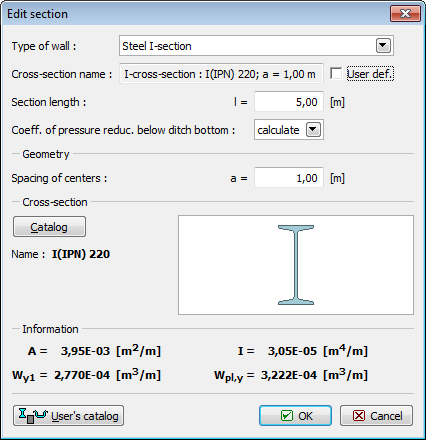Screen dimensions: 426x440
Task: Enable the User def. checkbox
Action: click(x=336, y=73)
